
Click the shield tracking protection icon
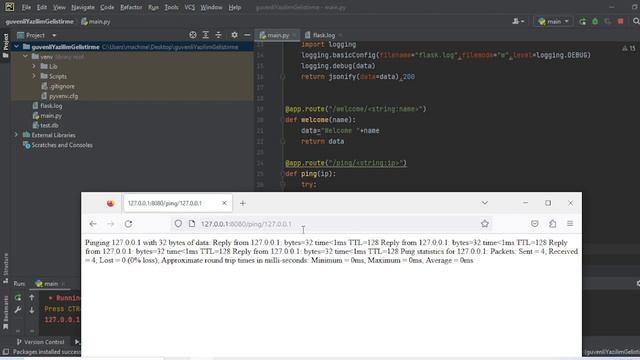click(178, 224)
